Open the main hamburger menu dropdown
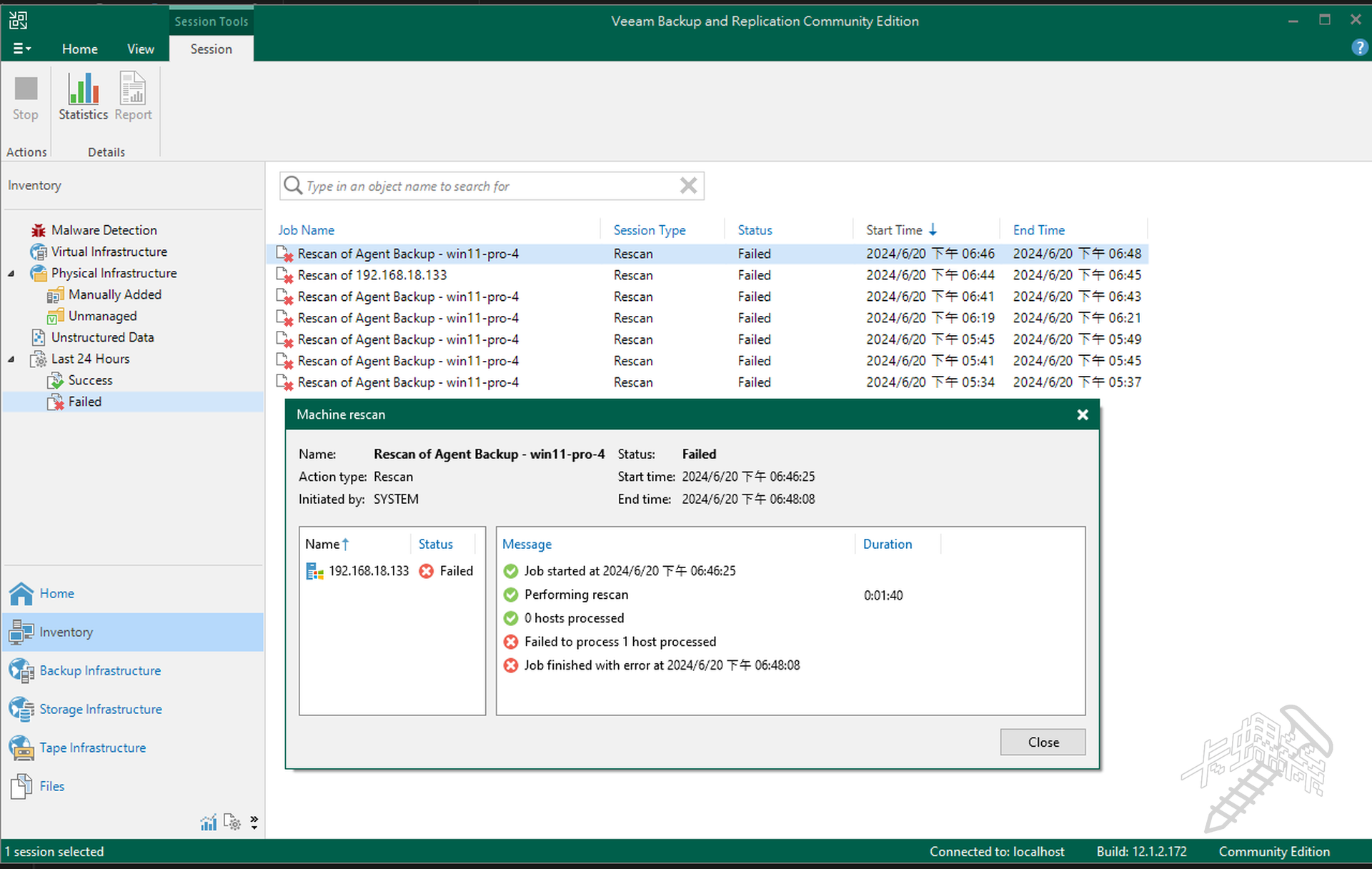The width and height of the screenshot is (1372, 869). click(21, 49)
